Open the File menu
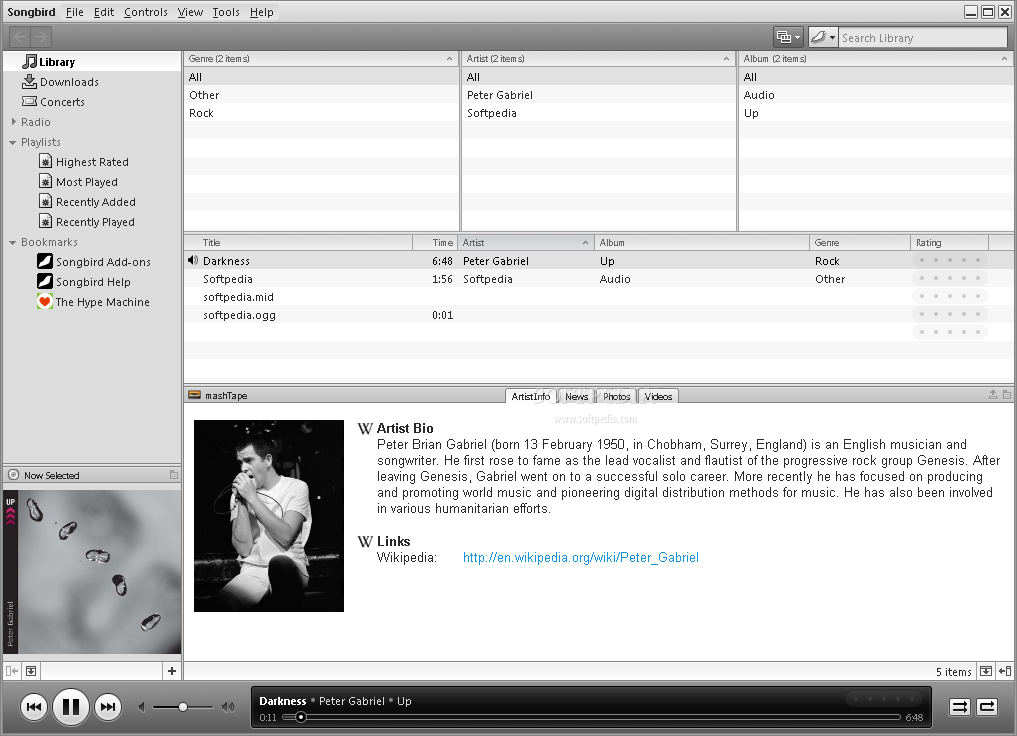 tap(75, 12)
